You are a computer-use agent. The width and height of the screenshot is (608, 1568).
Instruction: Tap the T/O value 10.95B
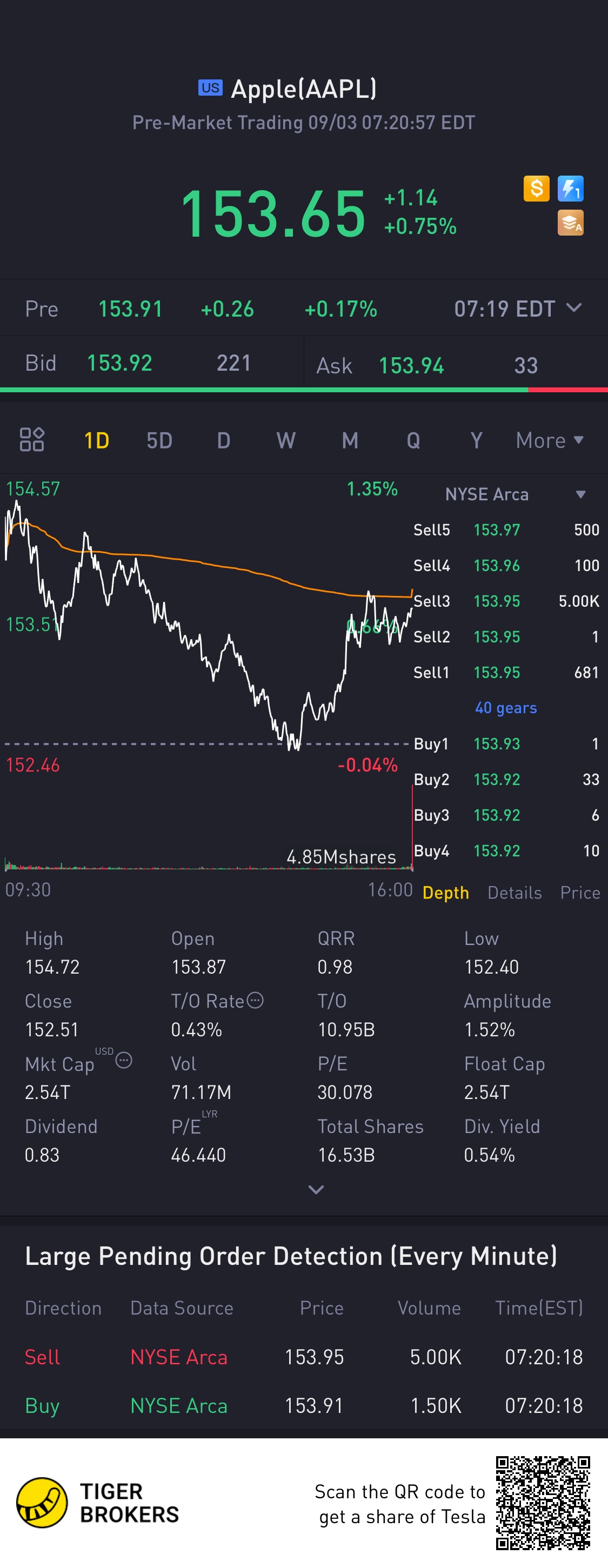point(346,1029)
